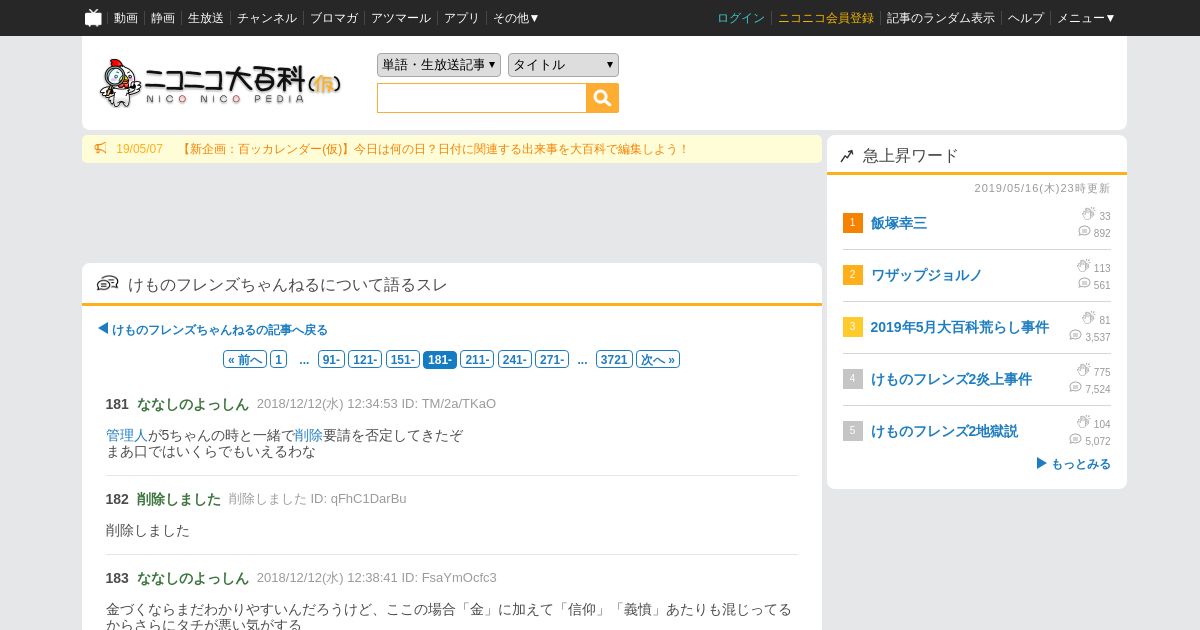Click the clap icon showing 81

[1088, 318]
